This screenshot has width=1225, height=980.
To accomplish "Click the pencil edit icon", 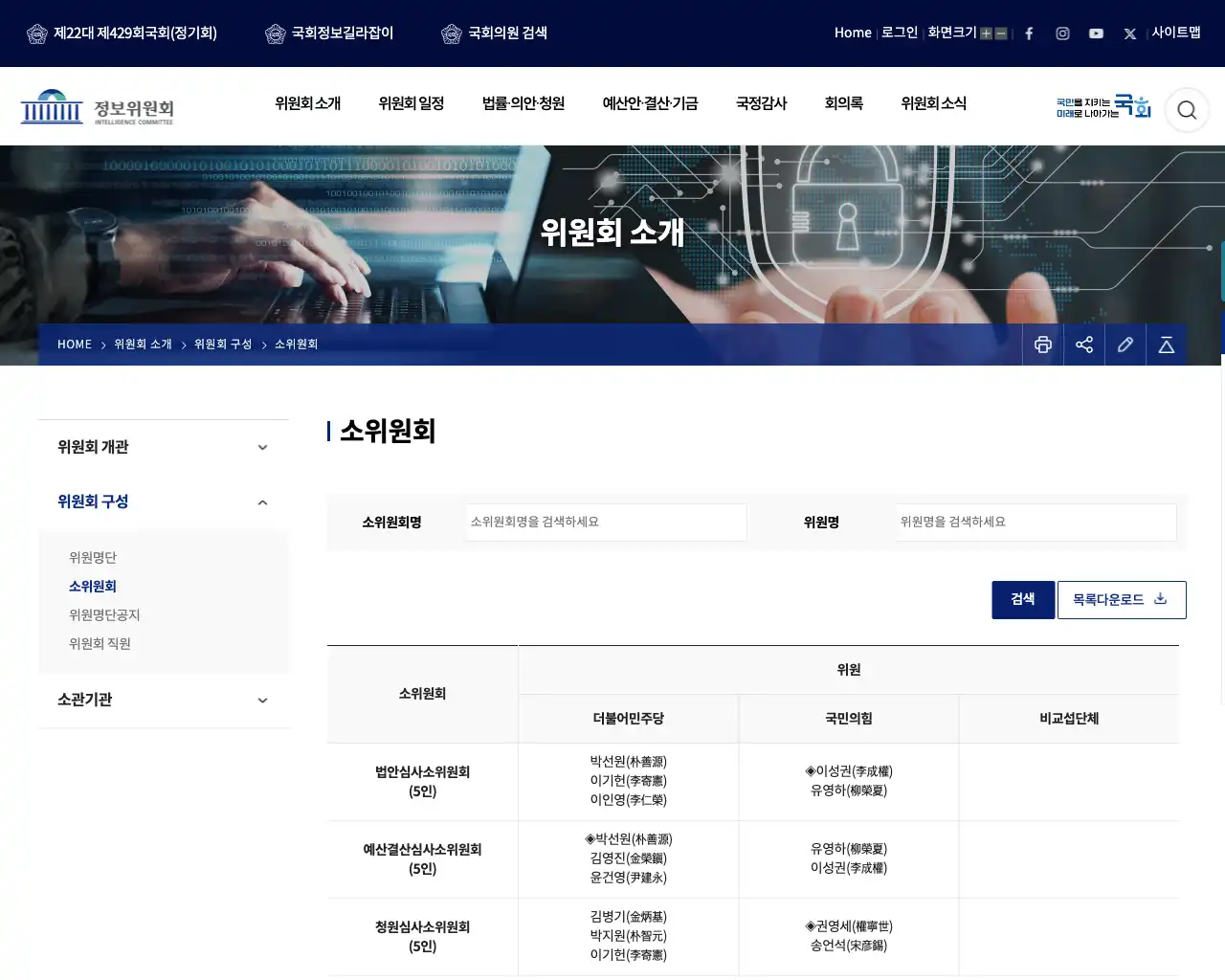I will click(1125, 345).
